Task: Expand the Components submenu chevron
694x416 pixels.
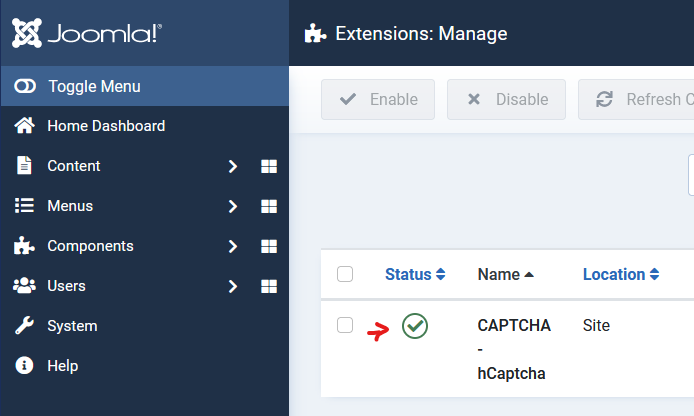Action: coord(233,246)
